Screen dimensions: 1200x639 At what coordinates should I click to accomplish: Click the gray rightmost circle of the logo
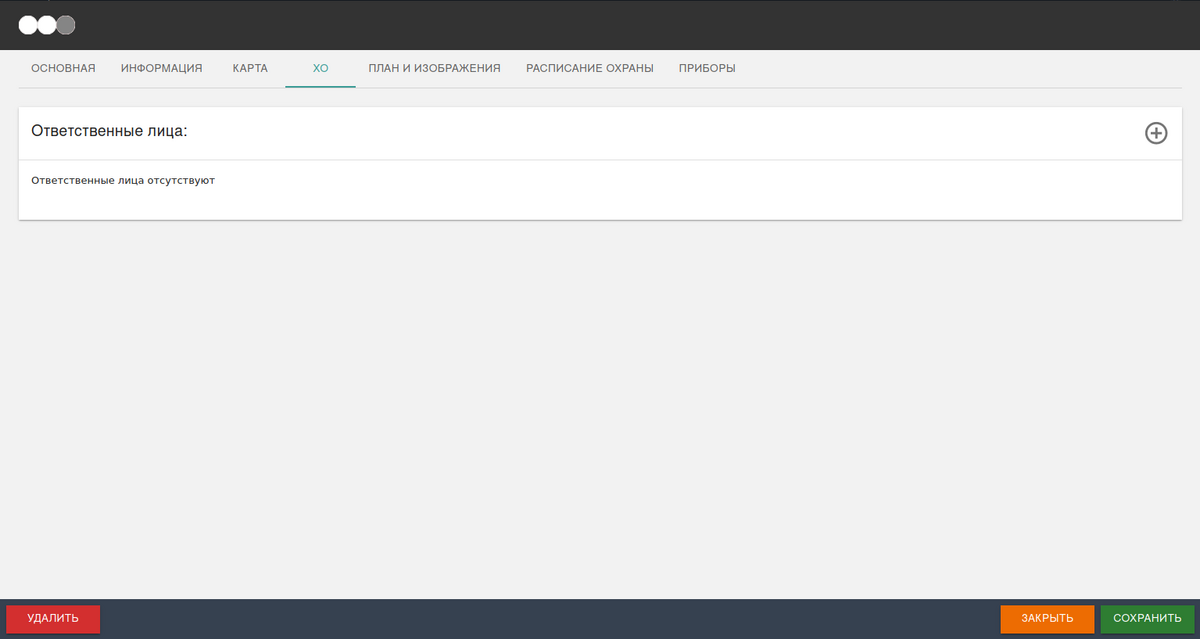66,25
